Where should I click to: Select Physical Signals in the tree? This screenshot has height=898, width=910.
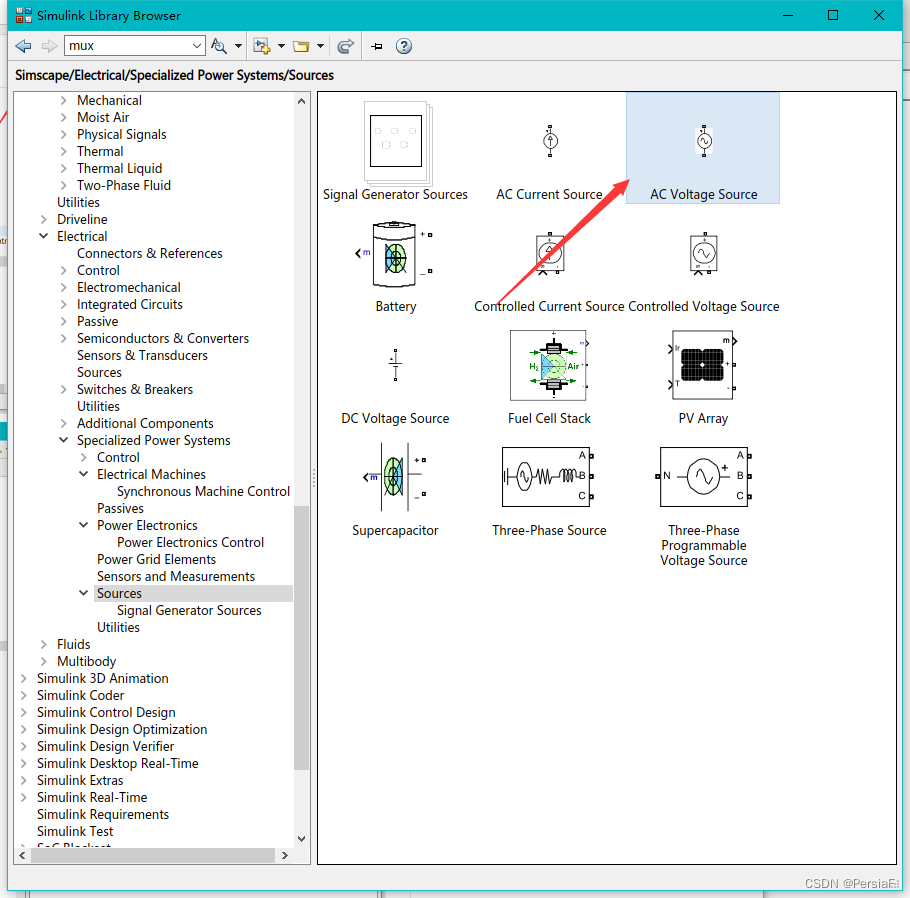(122, 134)
